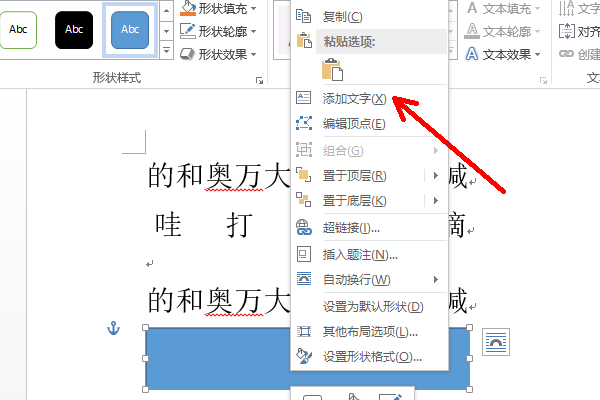This screenshot has width=600, height=400.
Task: Apply black filled Abc shape style
Action: coord(74,30)
